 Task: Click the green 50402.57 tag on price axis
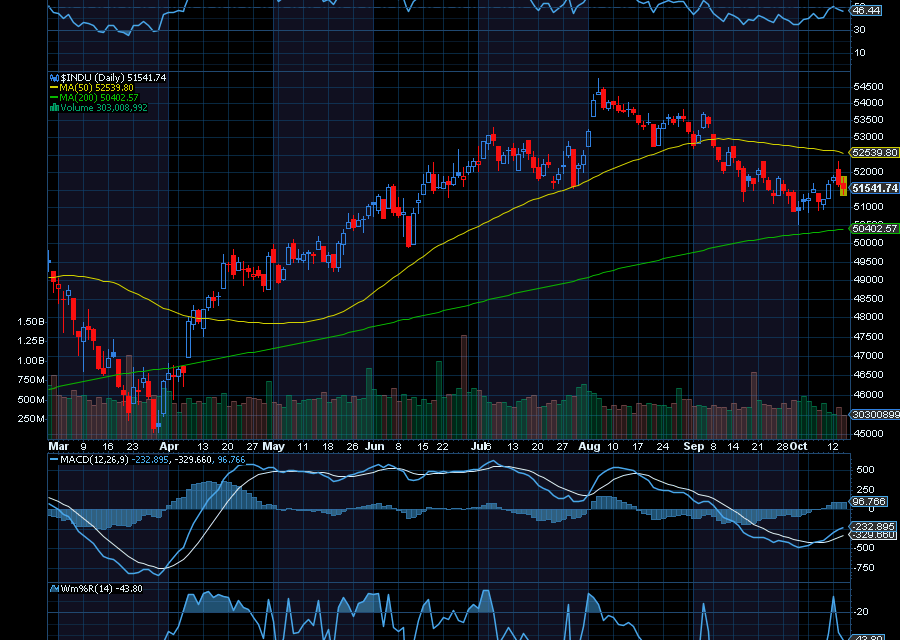tap(874, 228)
